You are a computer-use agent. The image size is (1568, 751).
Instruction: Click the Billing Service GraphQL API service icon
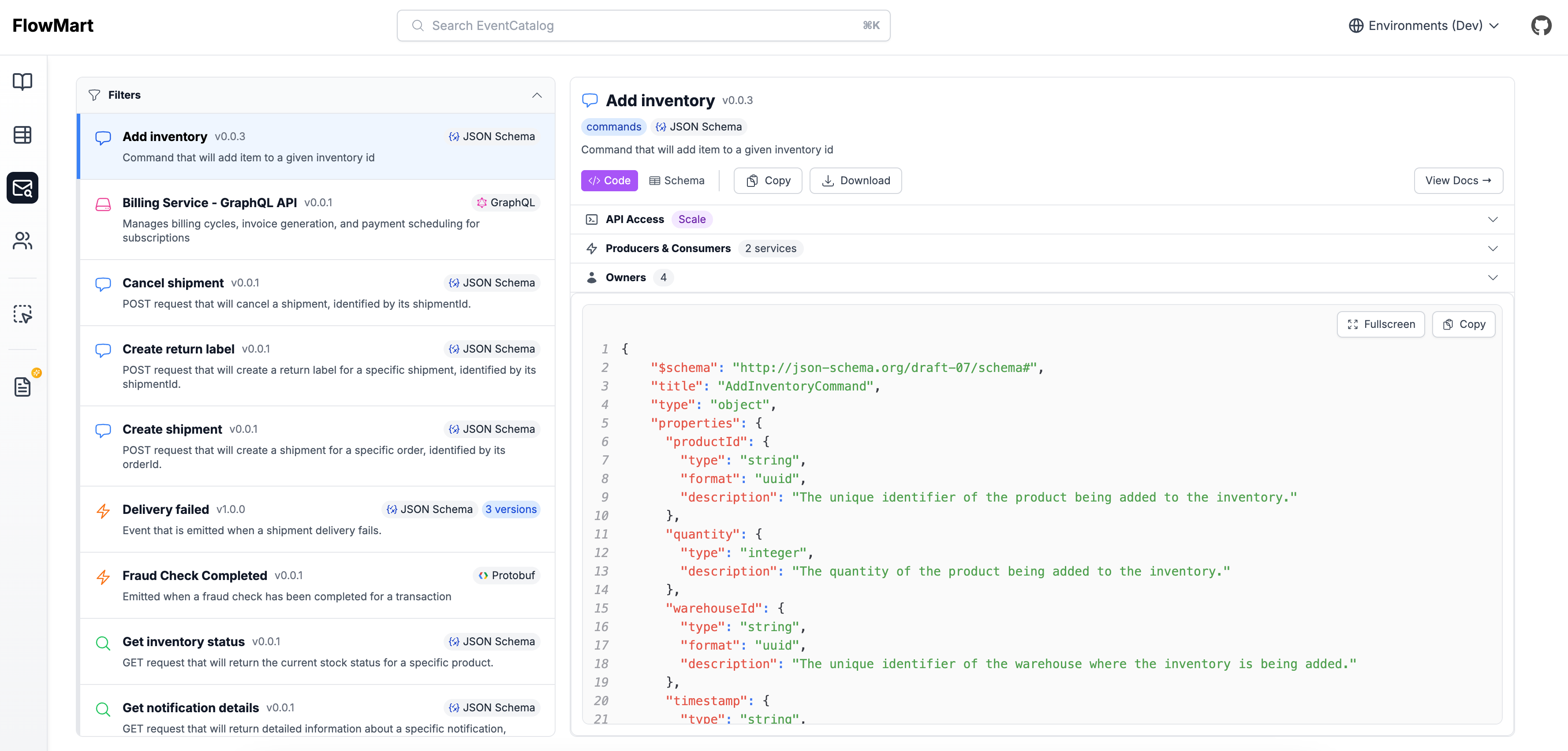(x=103, y=204)
